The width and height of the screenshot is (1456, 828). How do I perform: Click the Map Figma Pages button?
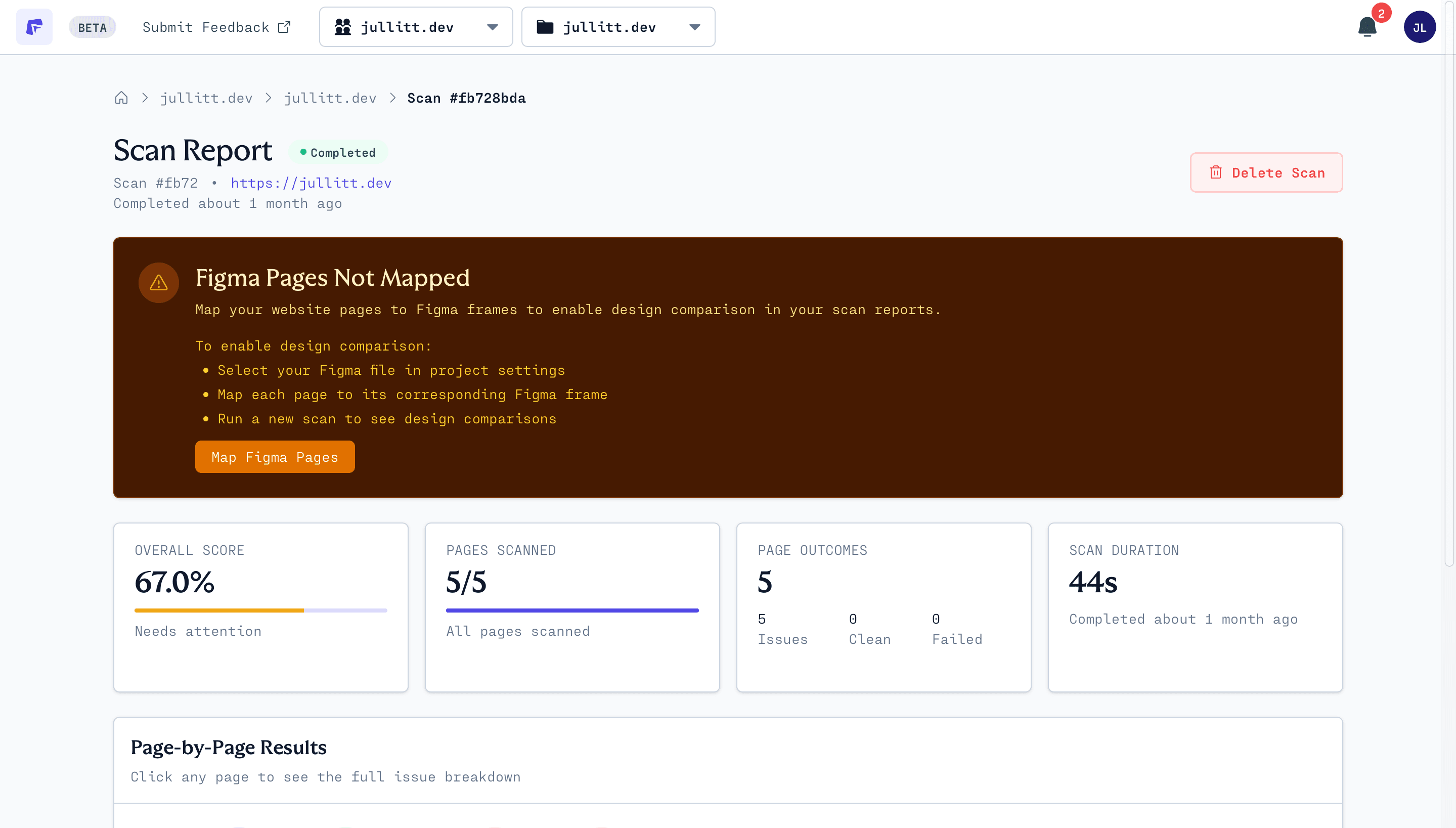click(275, 457)
